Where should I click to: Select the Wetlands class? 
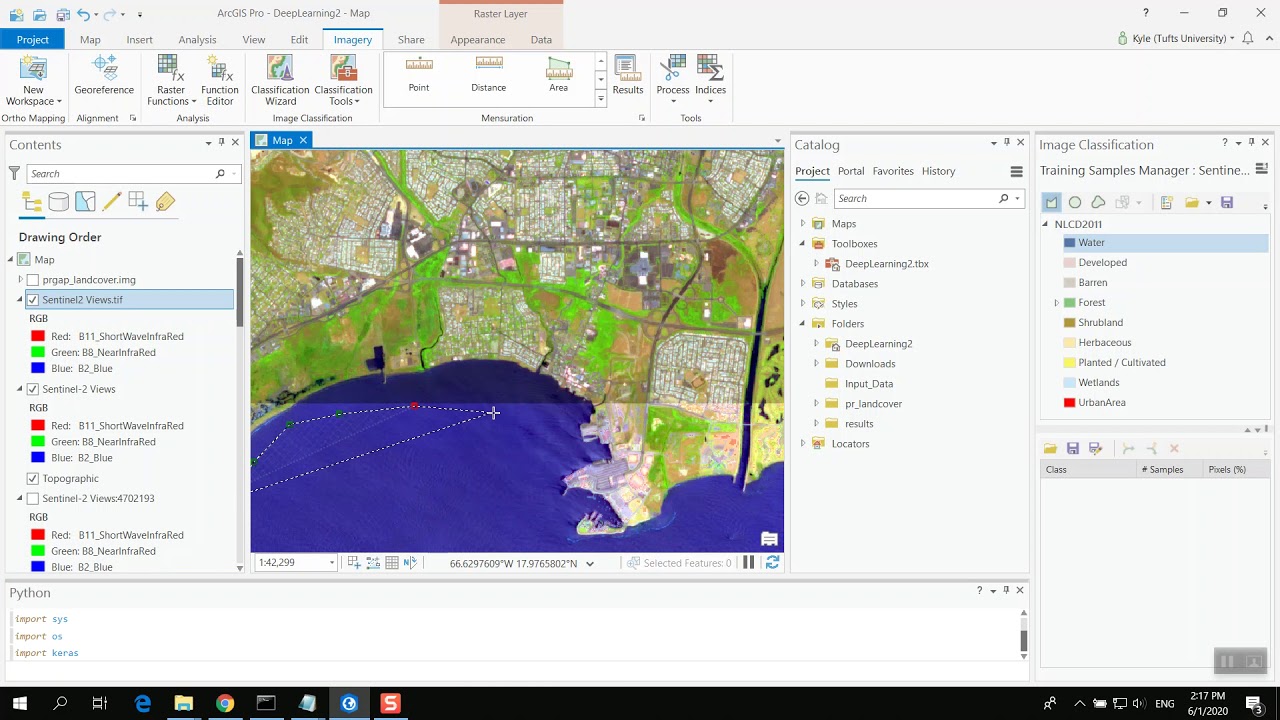(x=1098, y=383)
